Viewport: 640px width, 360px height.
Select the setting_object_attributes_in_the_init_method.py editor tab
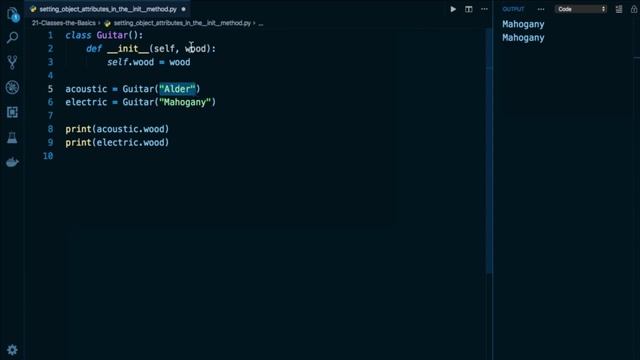(108, 9)
